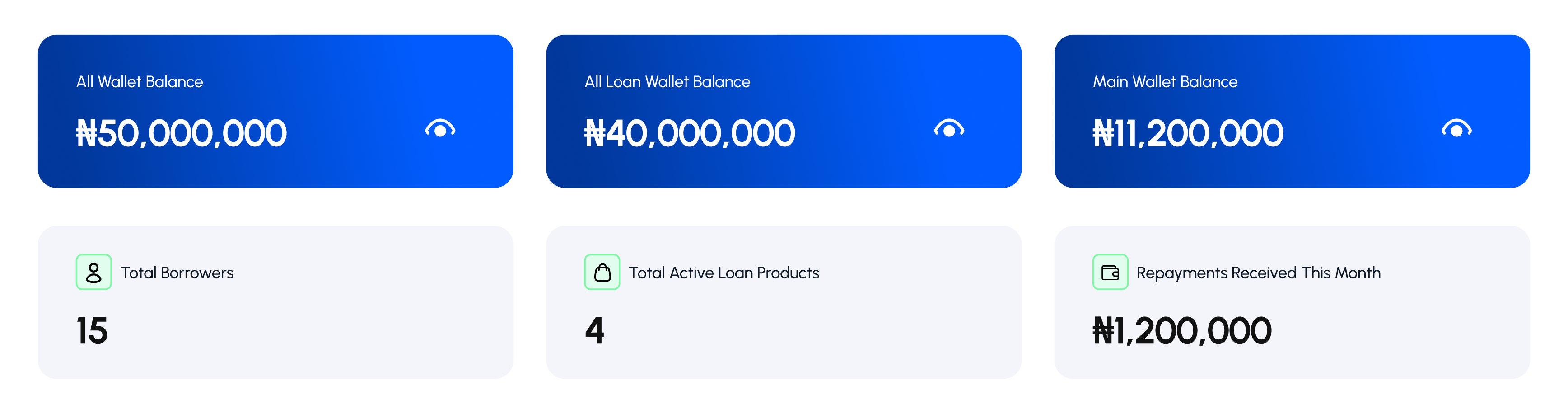Click the ₦40,000,000 loan wallet amount
This screenshot has width=1568, height=414.
690,134
